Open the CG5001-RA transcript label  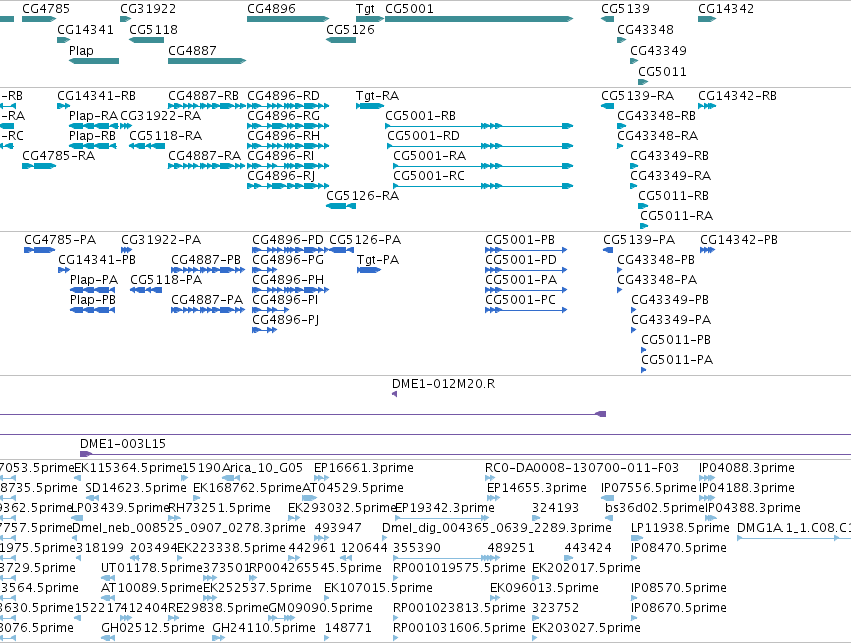[x=429, y=156]
